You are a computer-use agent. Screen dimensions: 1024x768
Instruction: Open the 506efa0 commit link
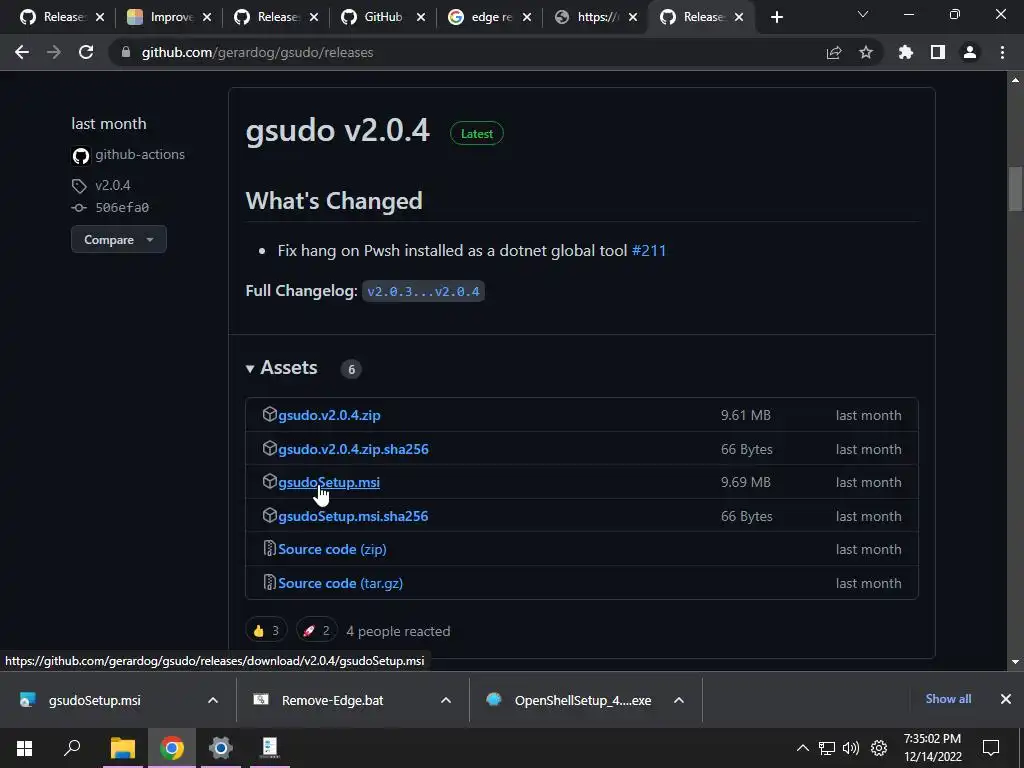[122, 208]
